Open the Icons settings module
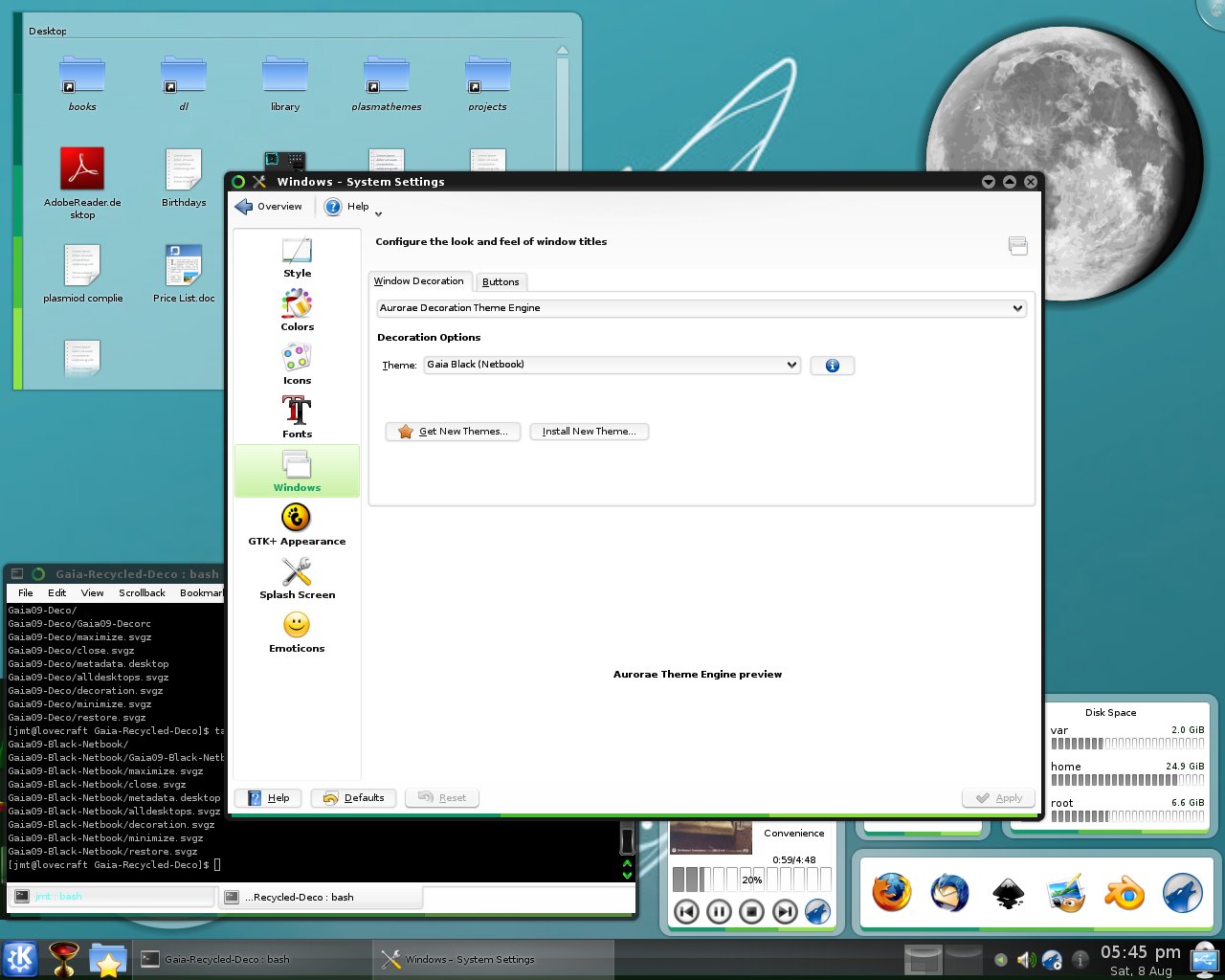Image resolution: width=1225 pixels, height=980 pixels. pos(297,365)
